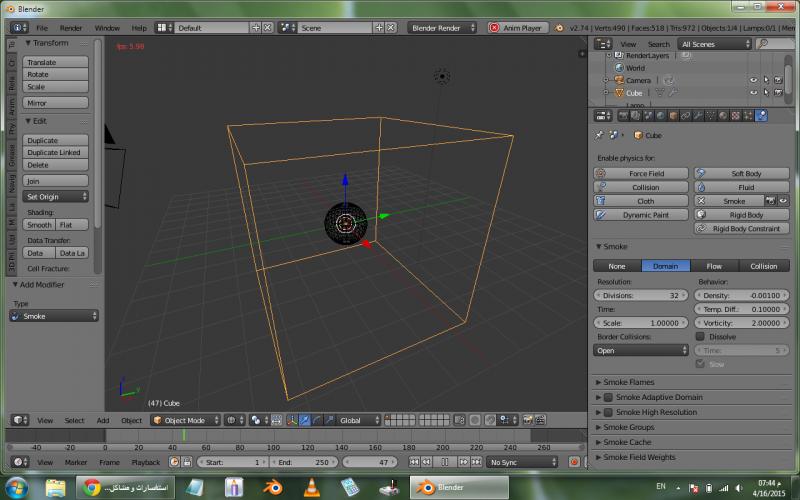This screenshot has width=800, height=500.
Task: Open the Constraints properties tab
Action: (x=686, y=116)
